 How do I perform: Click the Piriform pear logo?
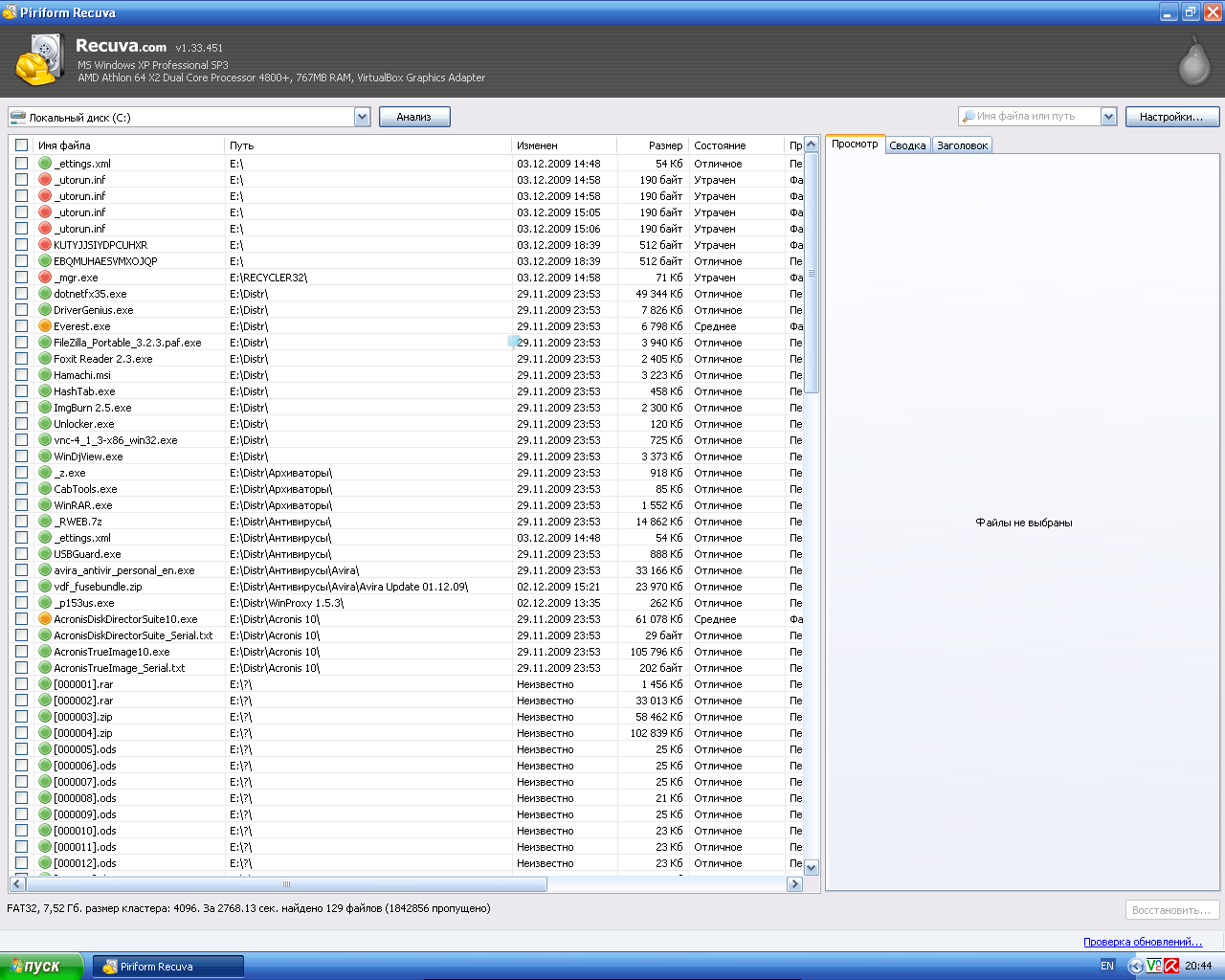click(x=1193, y=61)
